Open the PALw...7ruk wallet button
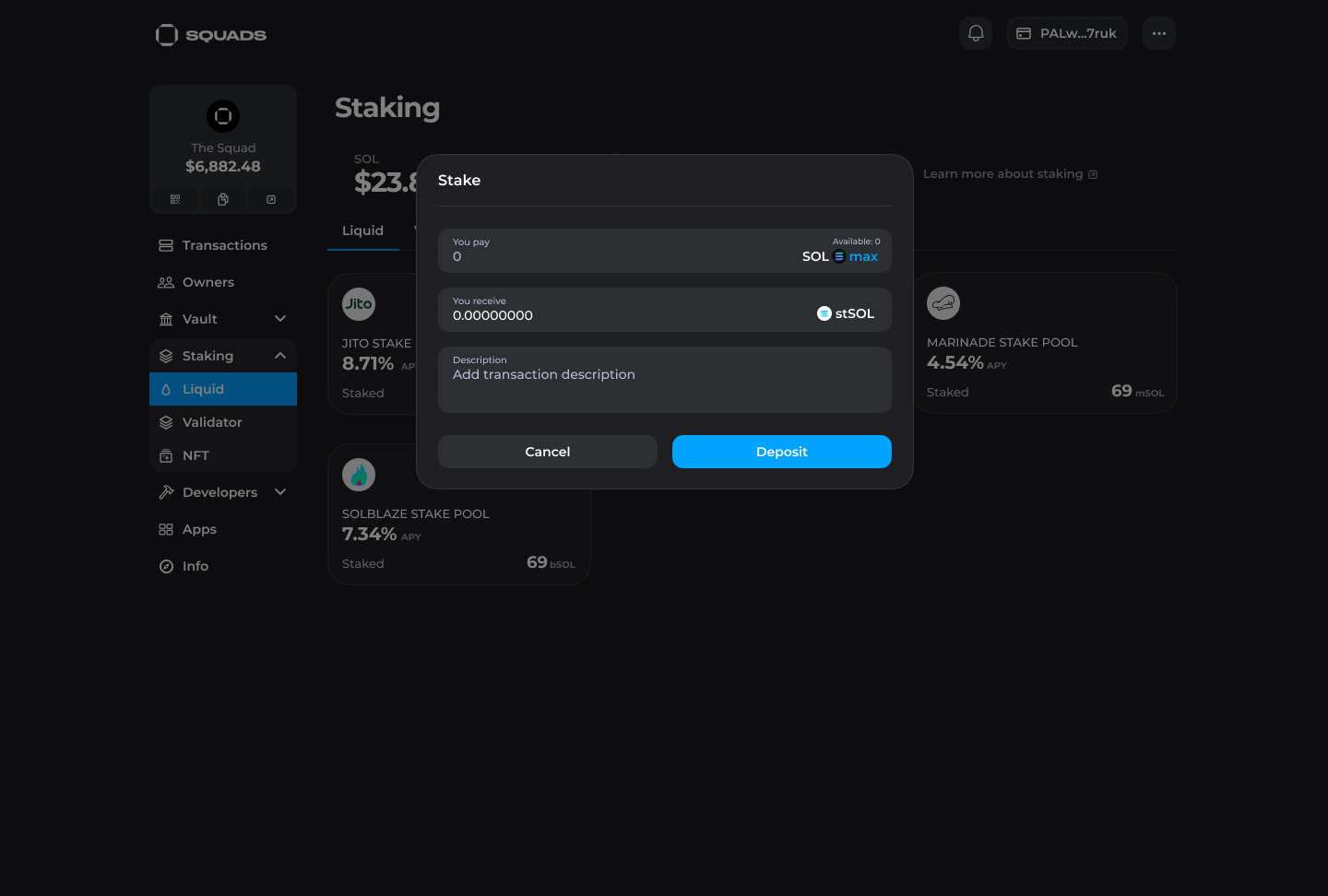 point(1066,33)
